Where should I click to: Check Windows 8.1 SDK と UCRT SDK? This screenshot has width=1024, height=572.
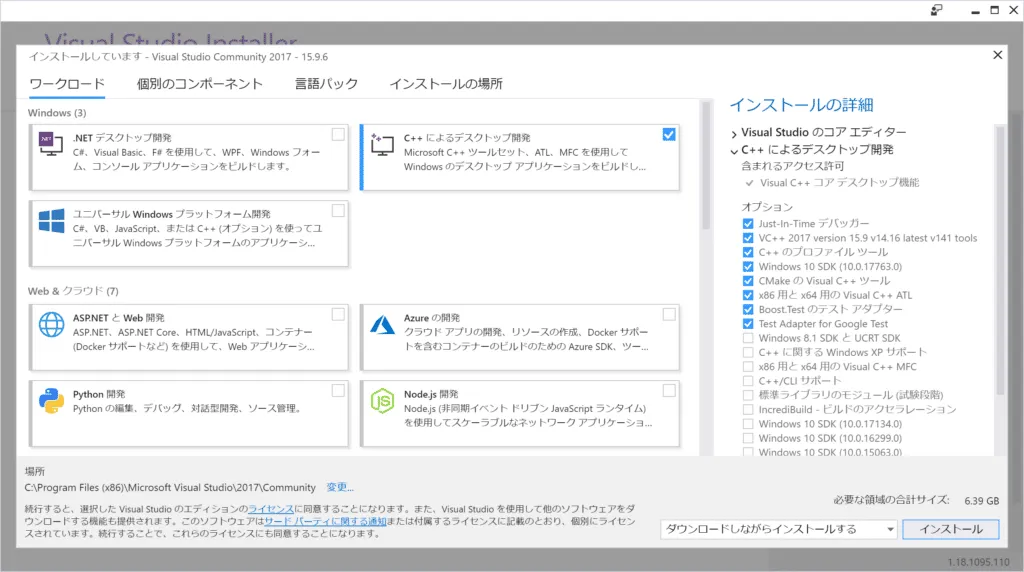point(748,338)
